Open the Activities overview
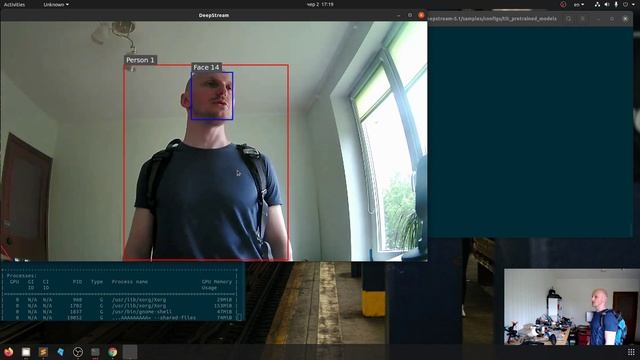The height and width of the screenshot is (360, 640). tap(14, 4)
